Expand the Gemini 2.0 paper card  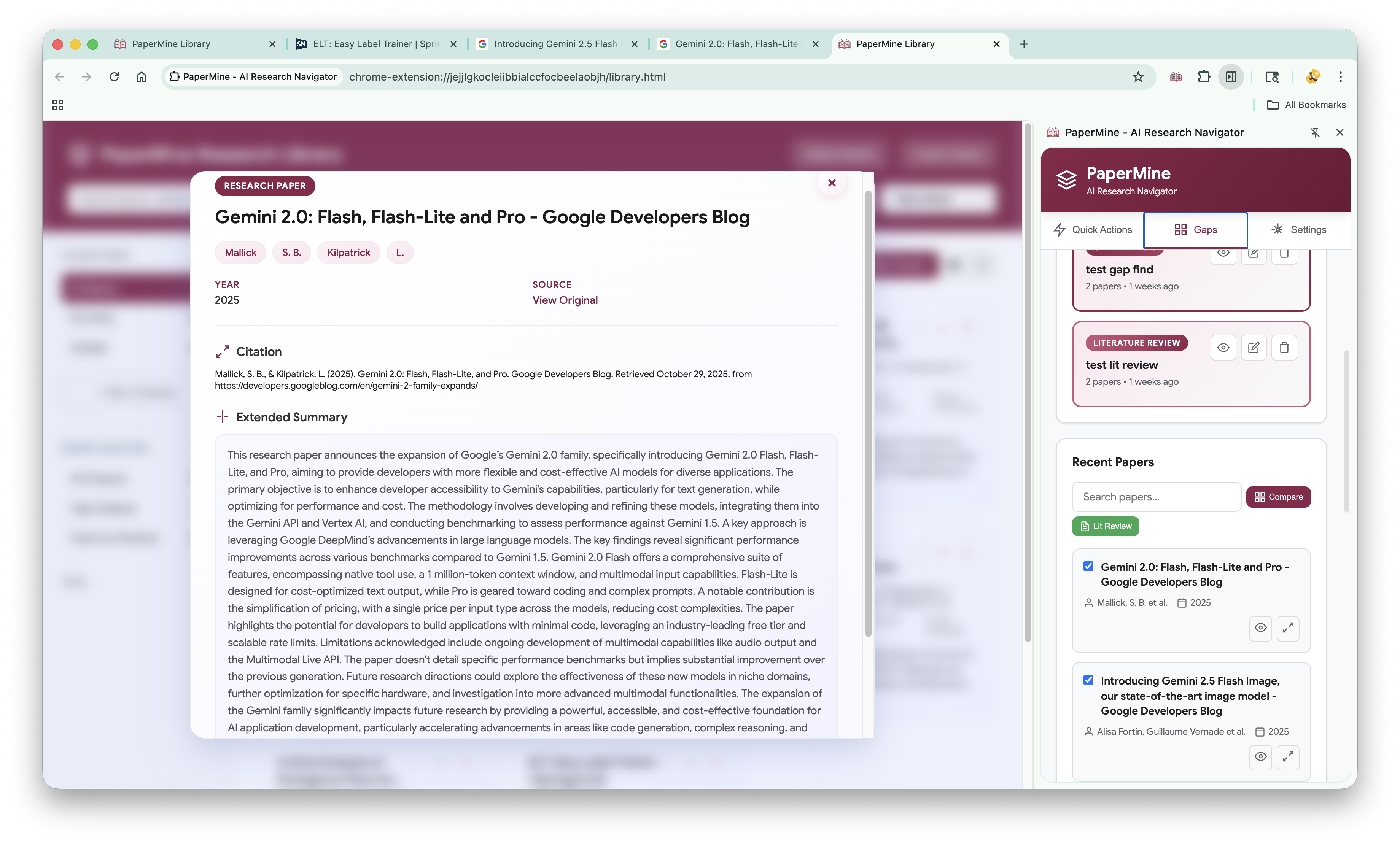1287,627
